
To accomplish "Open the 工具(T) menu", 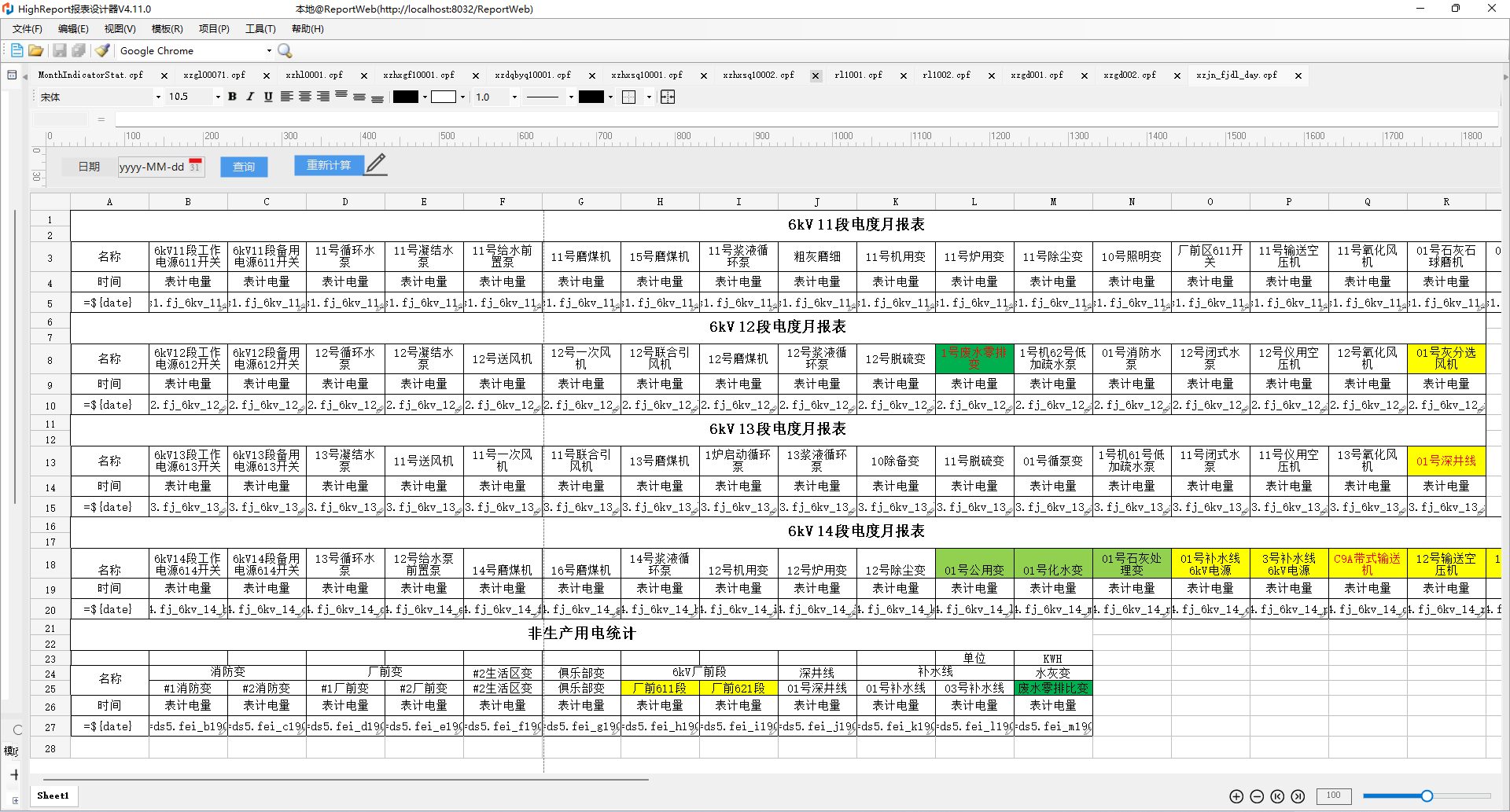I will (260, 29).
